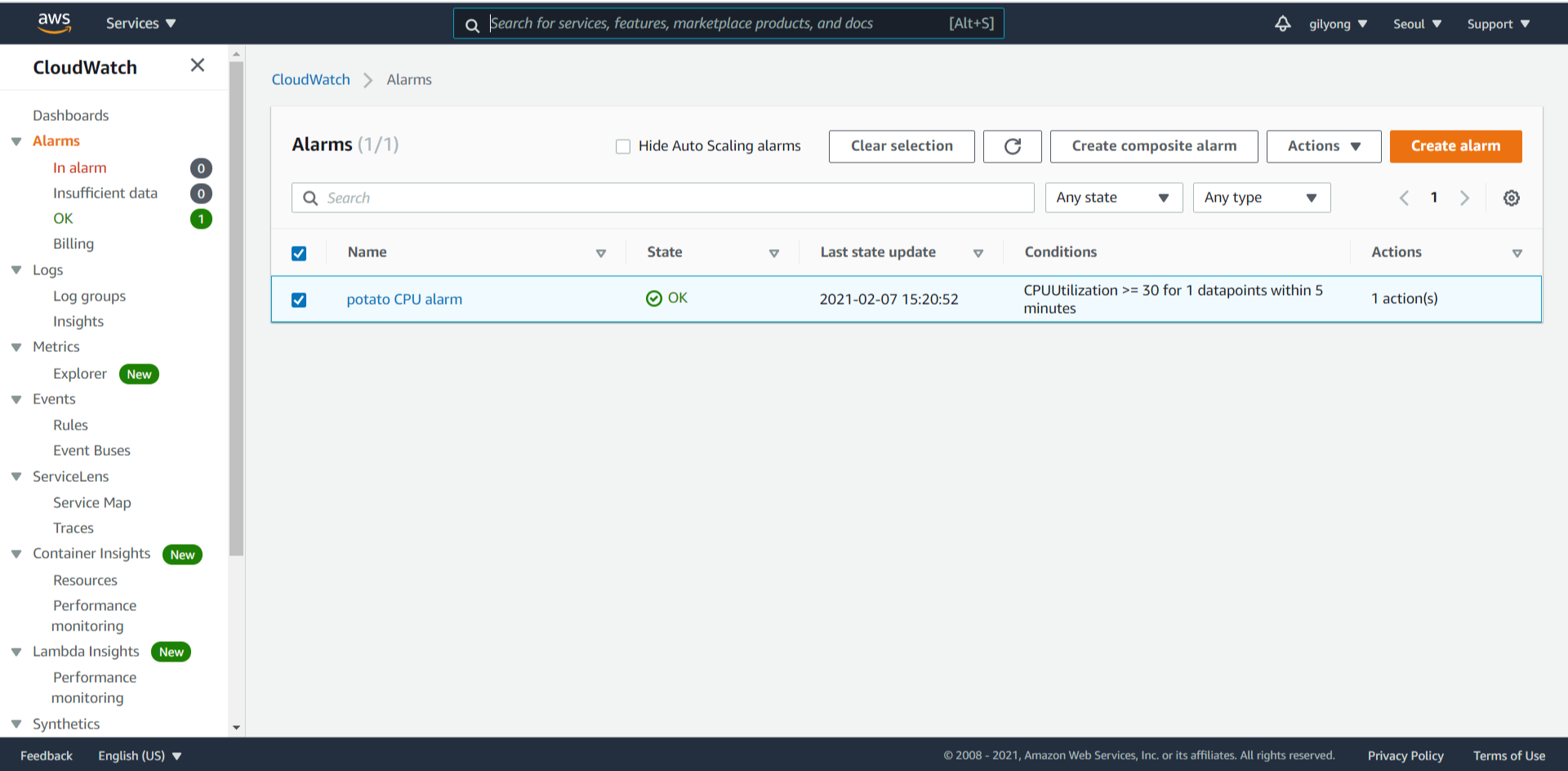Viewport: 1568px width, 771px height.
Task: Collapse the Container Insights section triangle
Action: point(16,554)
